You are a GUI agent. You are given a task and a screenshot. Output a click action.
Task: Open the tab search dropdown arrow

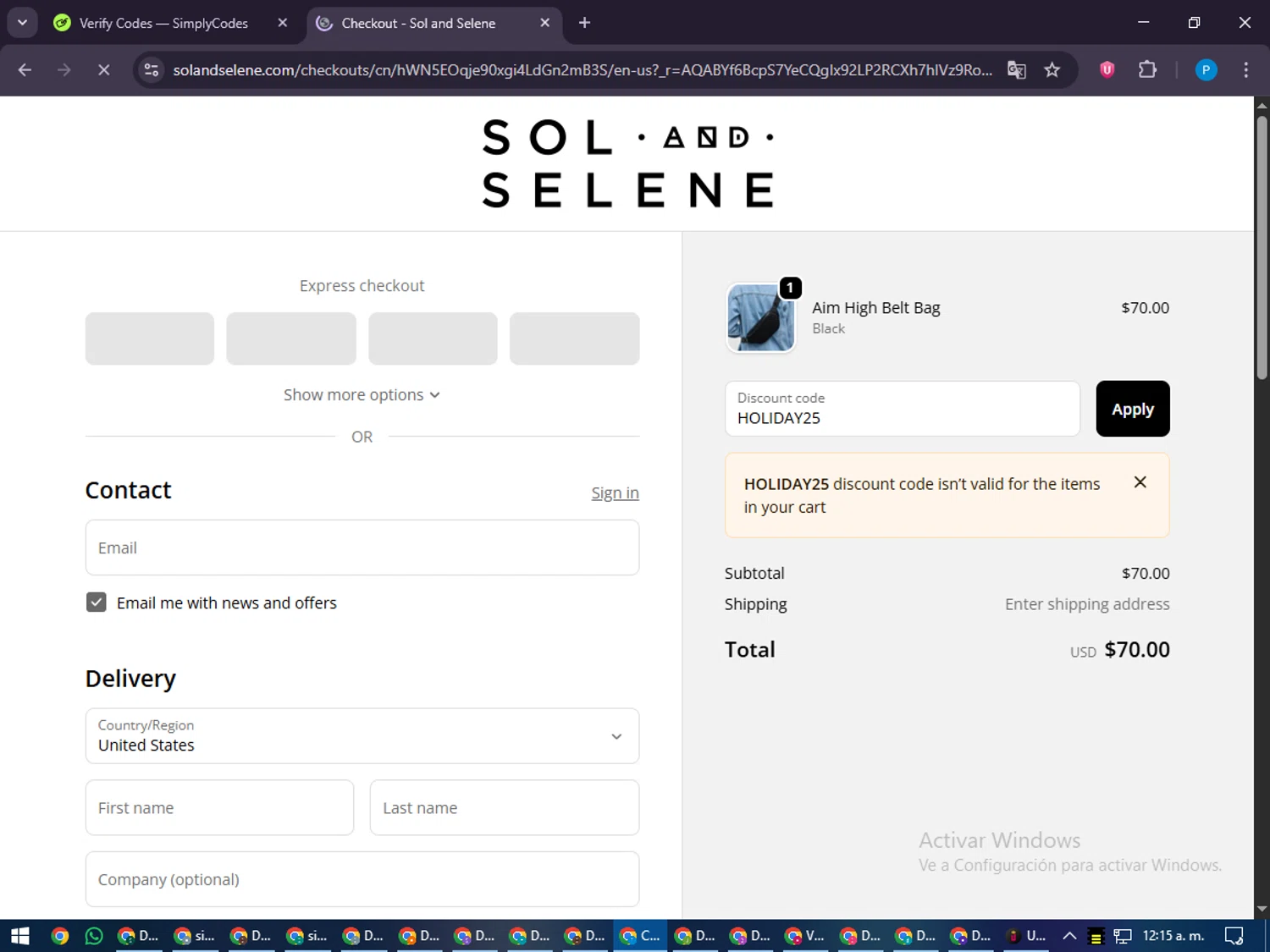click(x=23, y=23)
